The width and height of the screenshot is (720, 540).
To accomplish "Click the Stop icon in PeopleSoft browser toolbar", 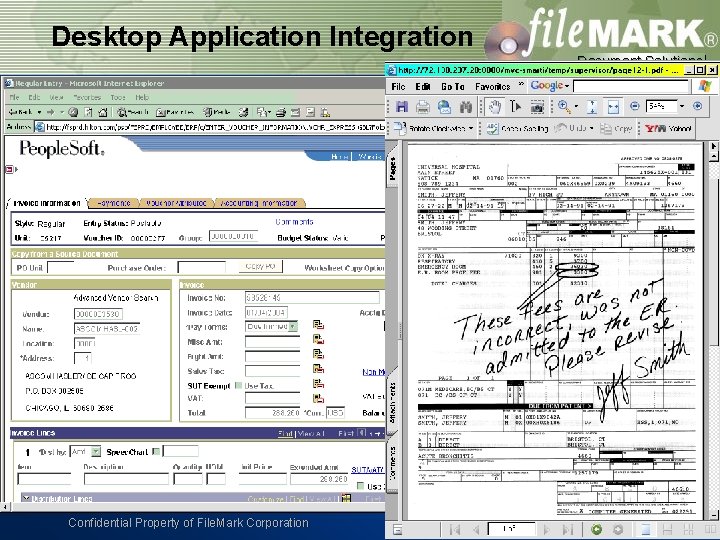I will coord(73,112).
